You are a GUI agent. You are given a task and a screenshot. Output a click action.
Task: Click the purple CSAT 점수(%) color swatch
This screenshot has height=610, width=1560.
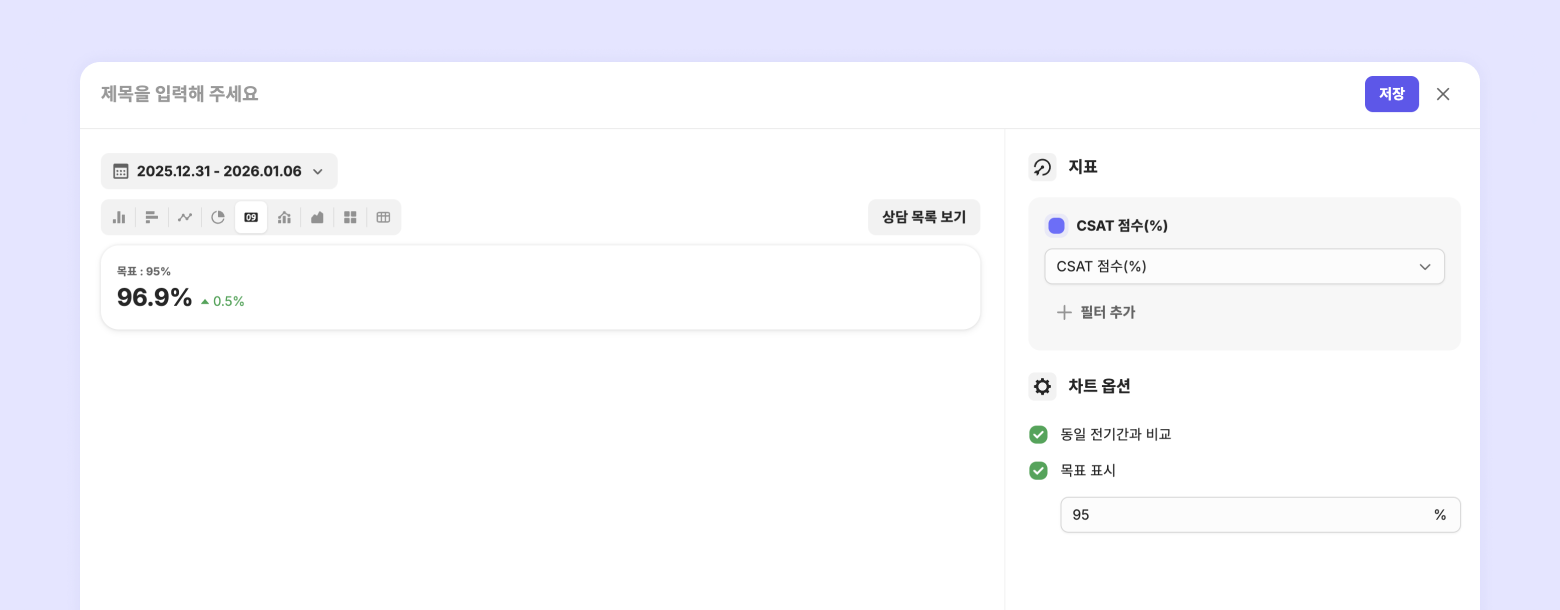pyautogui.click(x=1056, y=226)
